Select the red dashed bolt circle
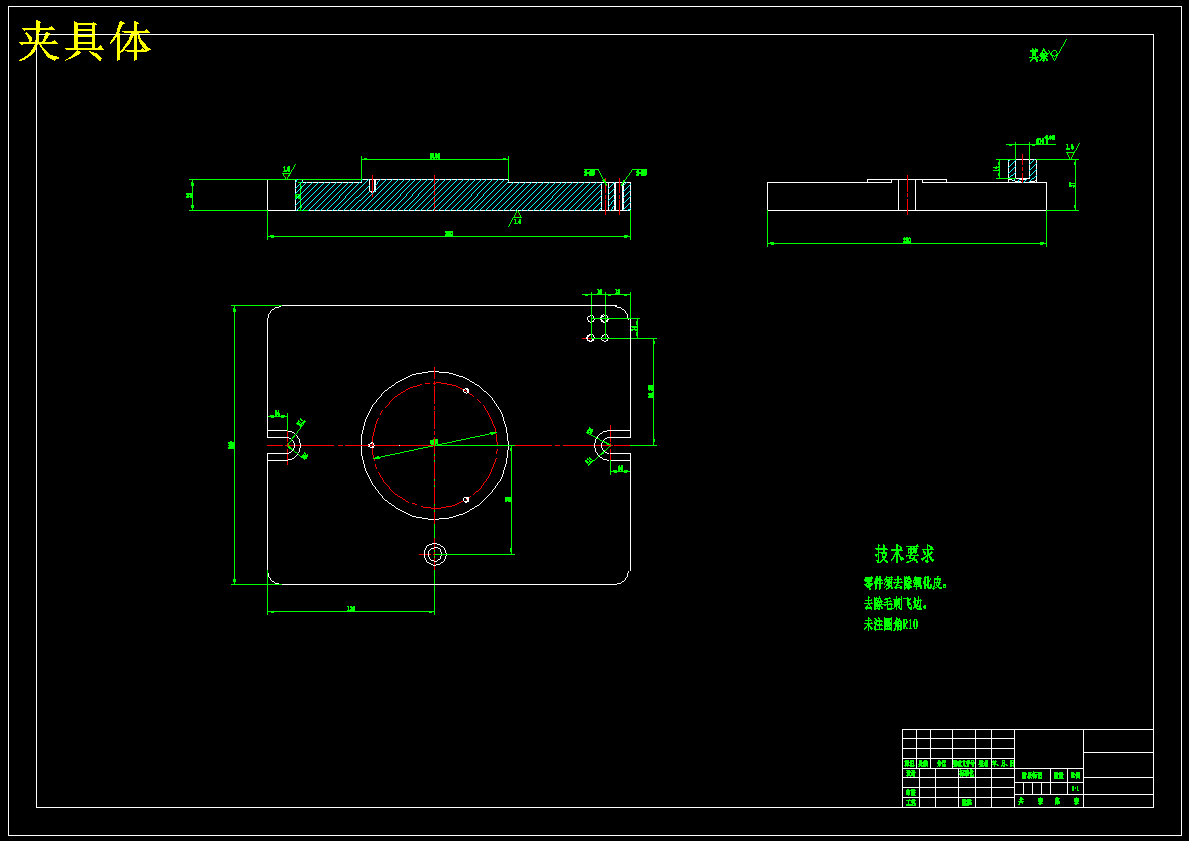 click(435, 445)
